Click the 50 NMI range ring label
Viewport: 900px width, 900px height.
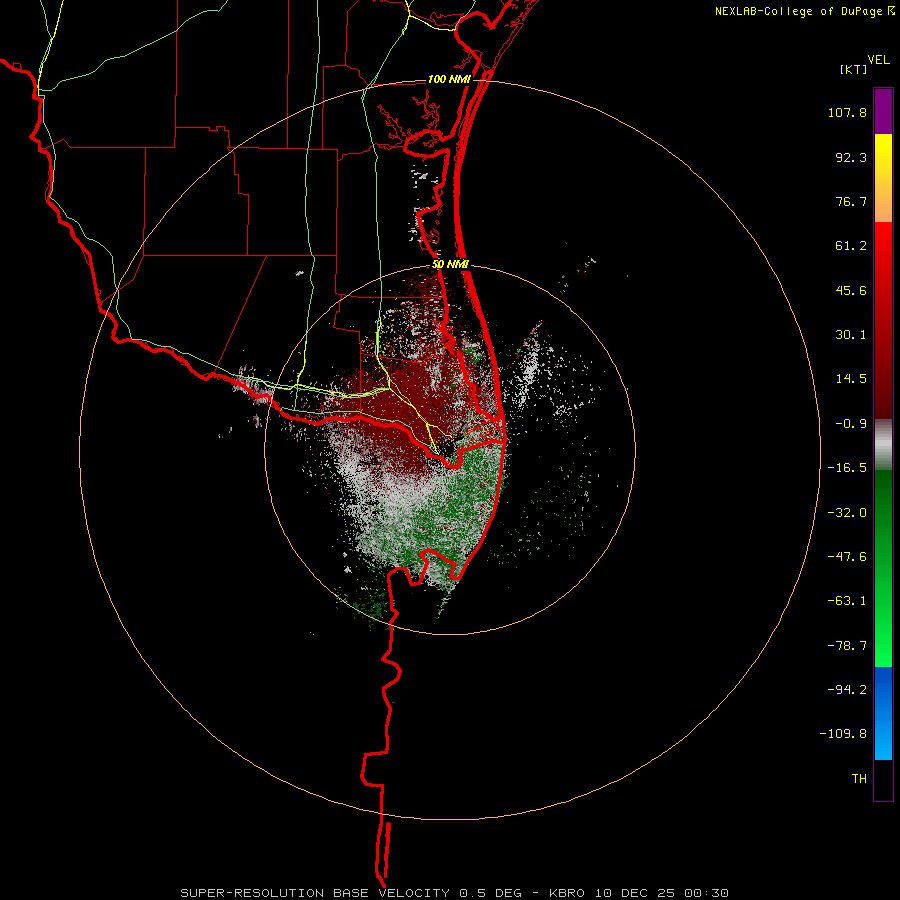451,265
